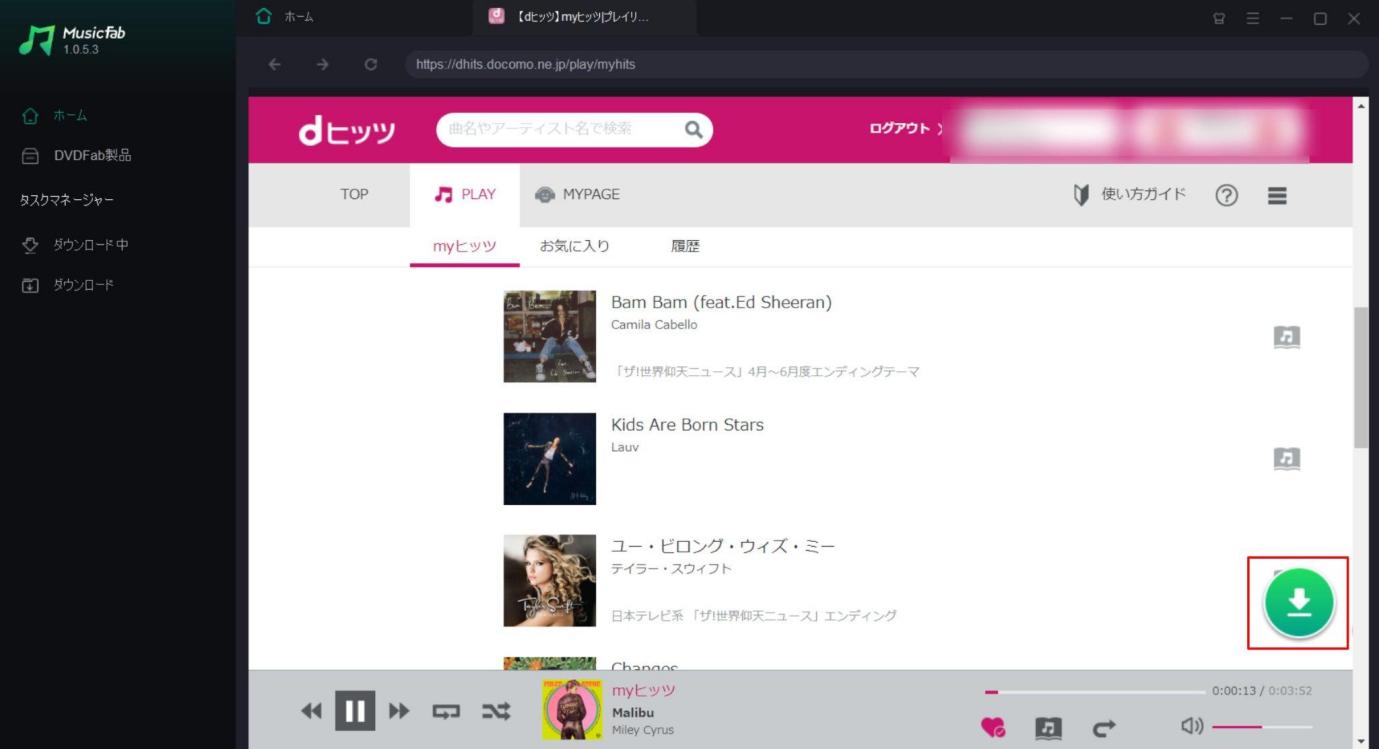Mute the player volume speaker icon

[1192, 726]
